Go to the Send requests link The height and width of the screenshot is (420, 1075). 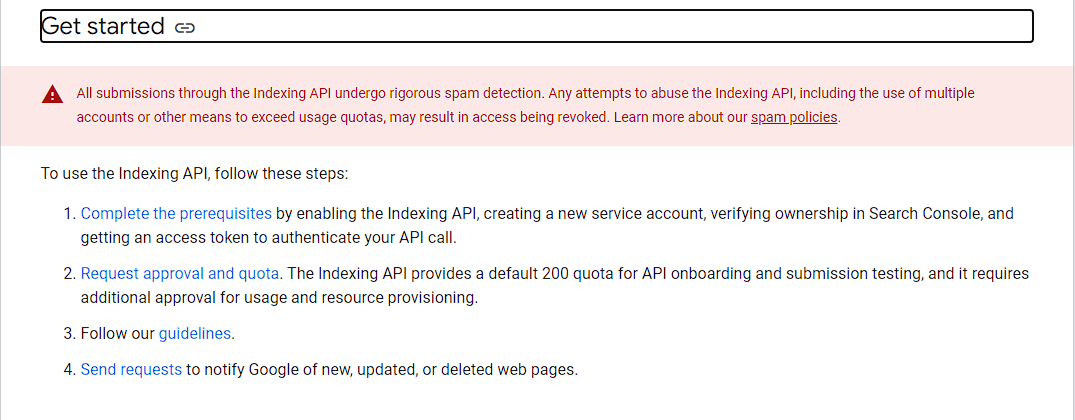131,370
